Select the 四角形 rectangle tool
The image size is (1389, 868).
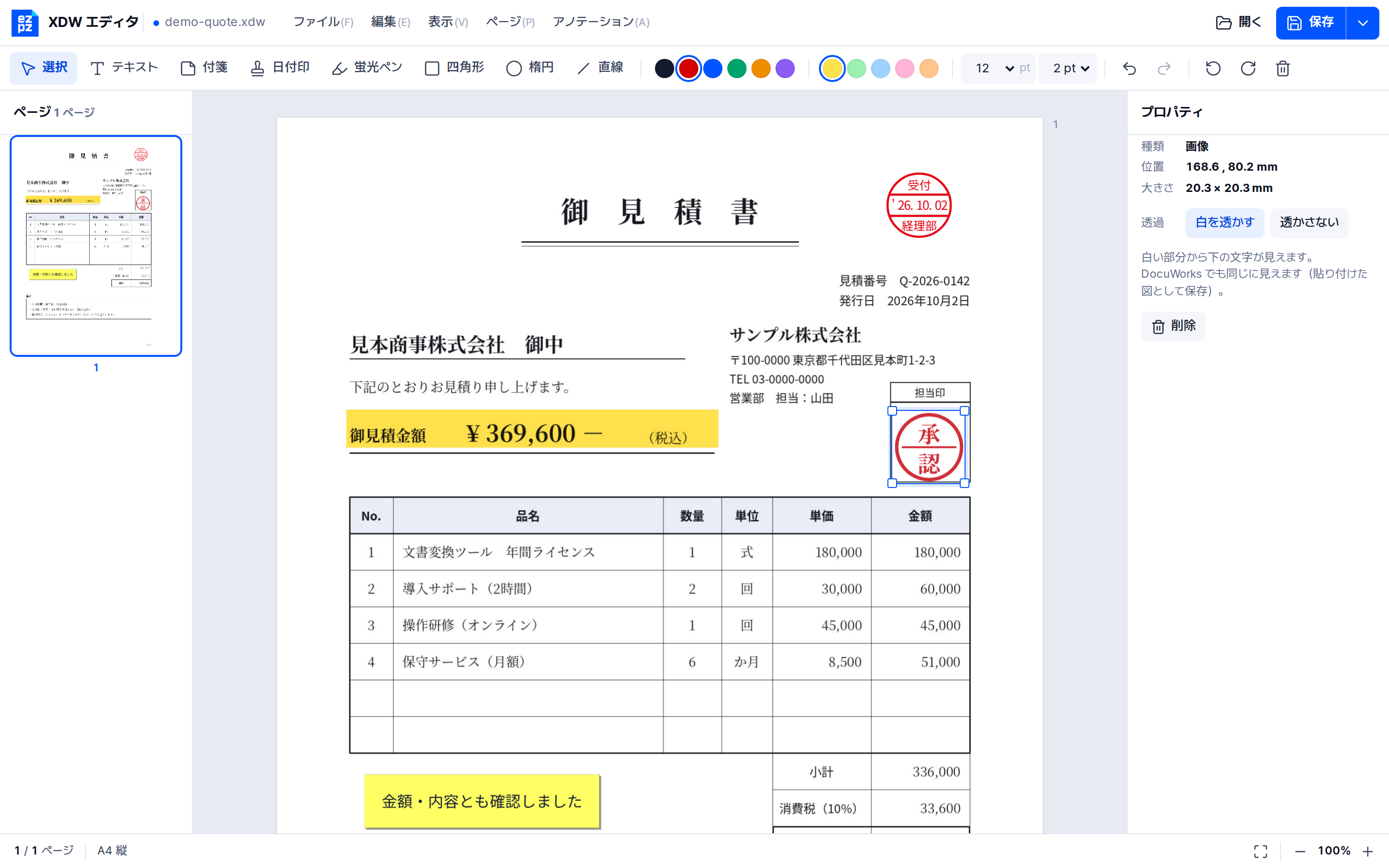tap(455, 68)
